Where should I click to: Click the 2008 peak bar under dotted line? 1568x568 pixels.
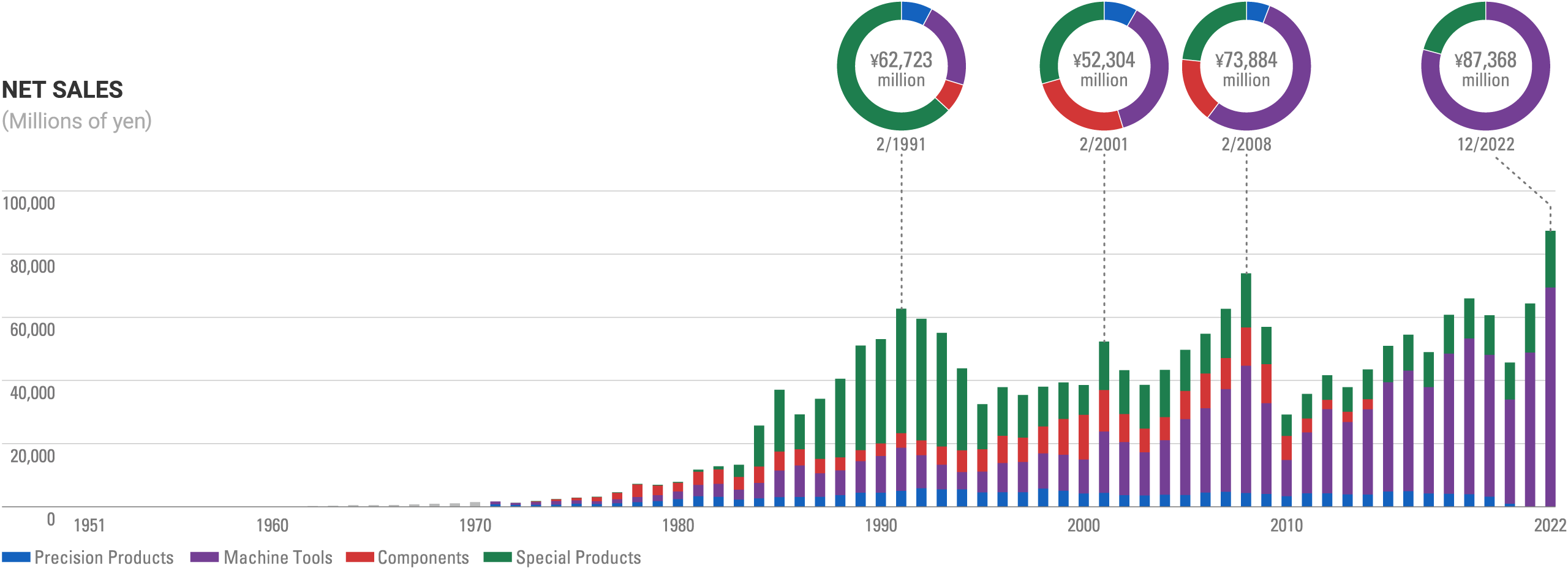coord(1246,390)
